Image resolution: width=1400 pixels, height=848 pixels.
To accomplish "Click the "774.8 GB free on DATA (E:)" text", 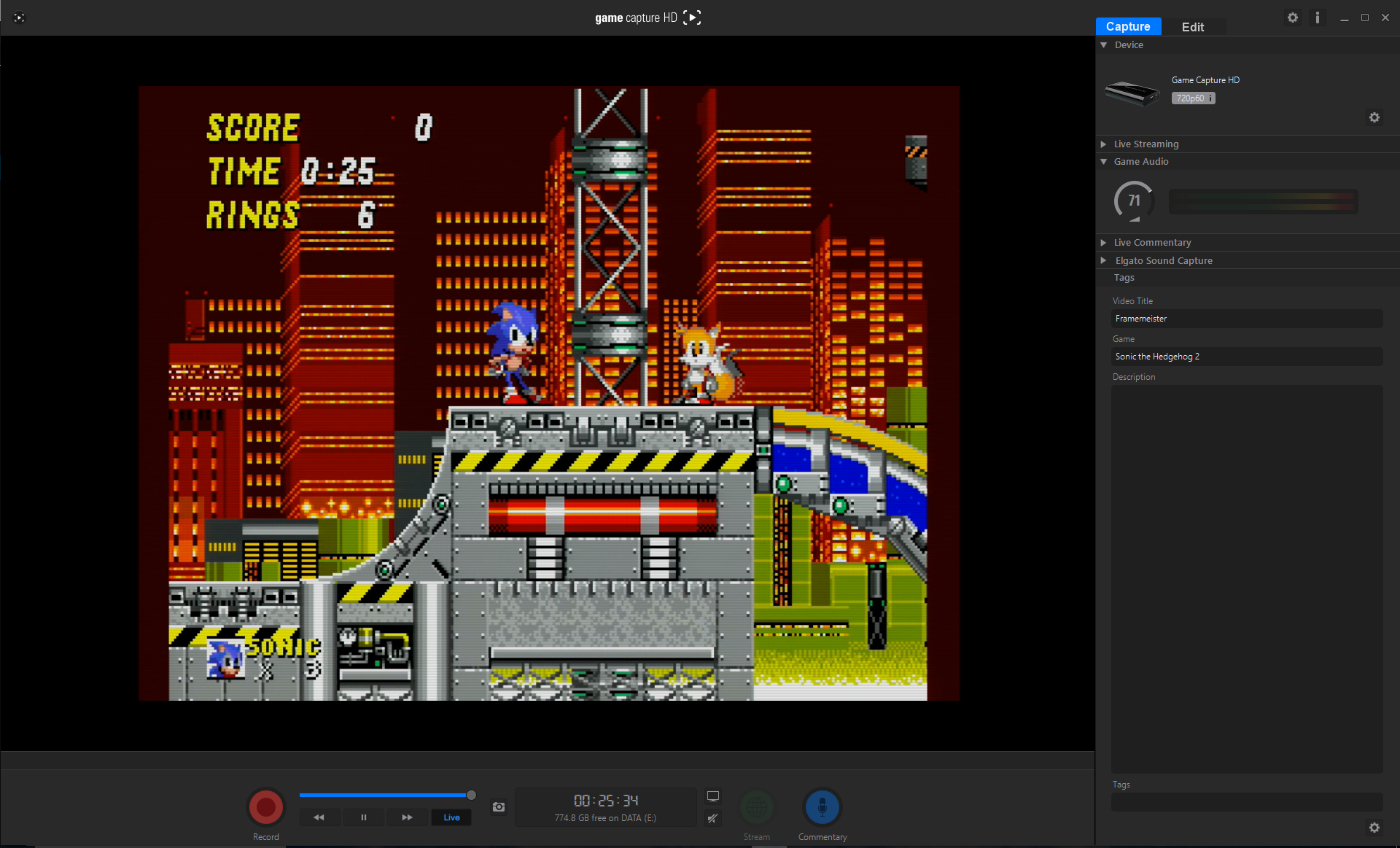I will tap(605, 818).
